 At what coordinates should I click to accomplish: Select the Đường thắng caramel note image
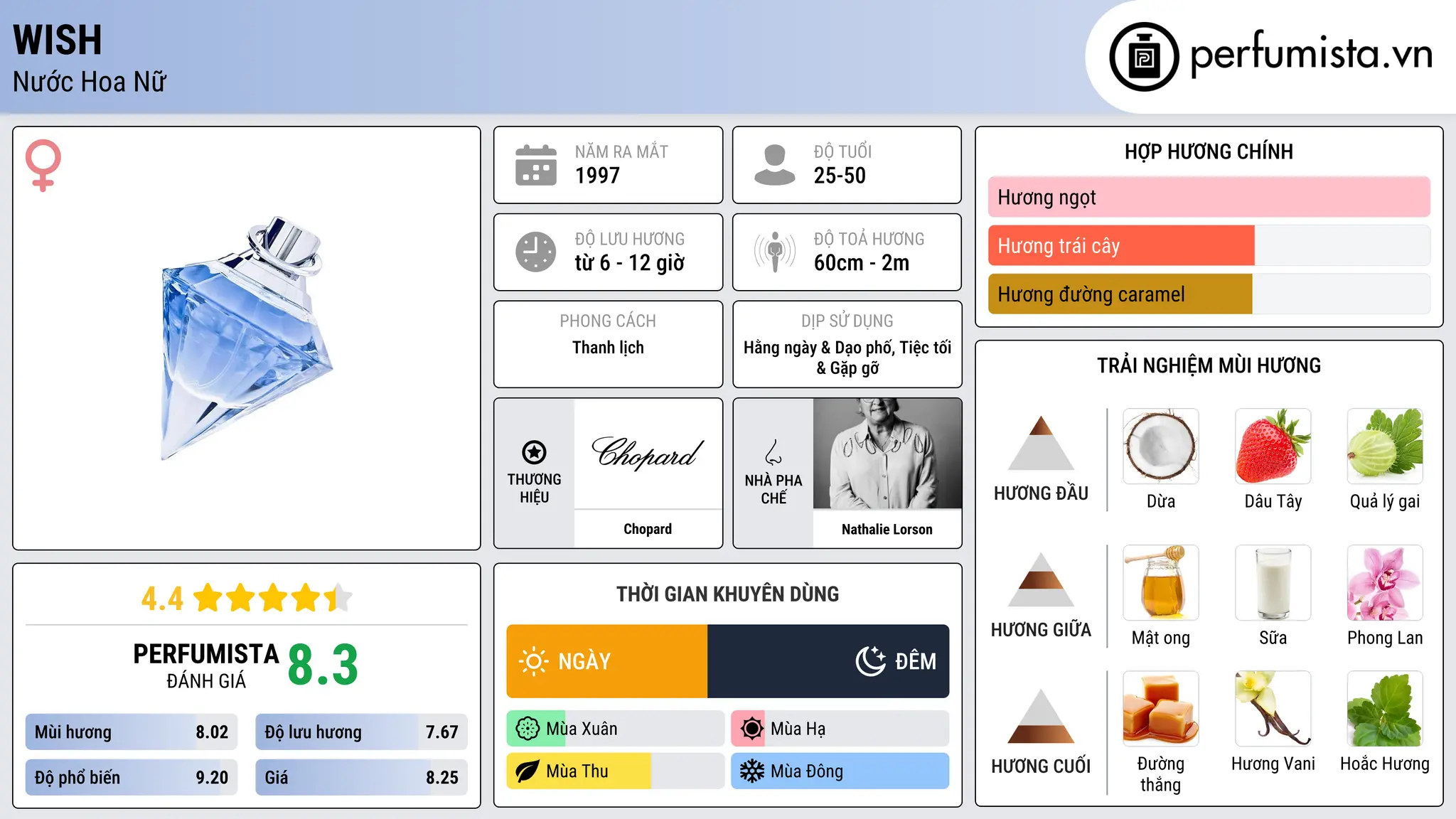[1161, 709]
